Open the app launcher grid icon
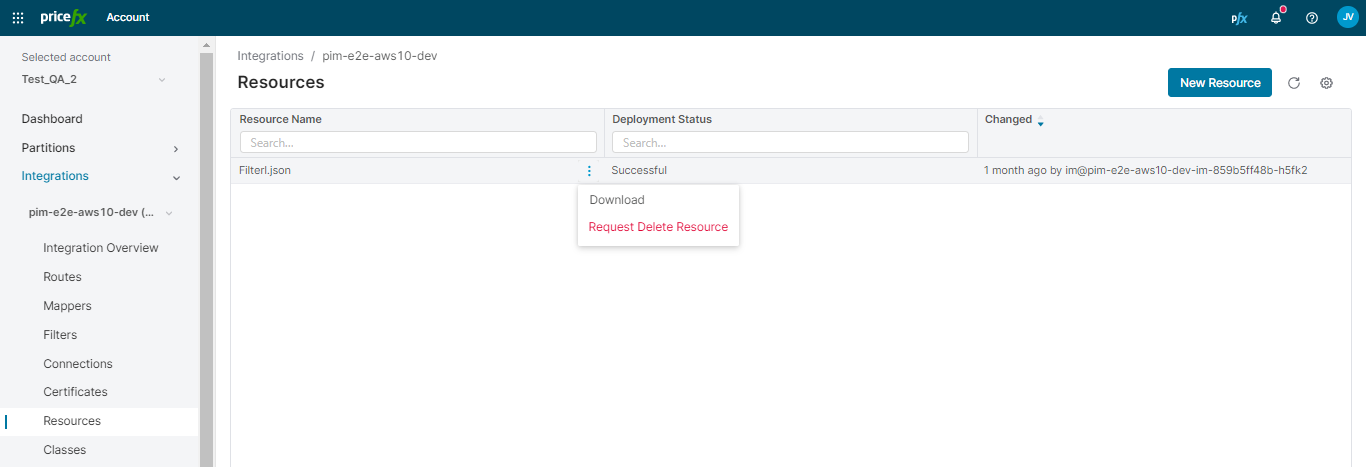Viewport: 1366px width, 467px height. [x=18, y=17]
